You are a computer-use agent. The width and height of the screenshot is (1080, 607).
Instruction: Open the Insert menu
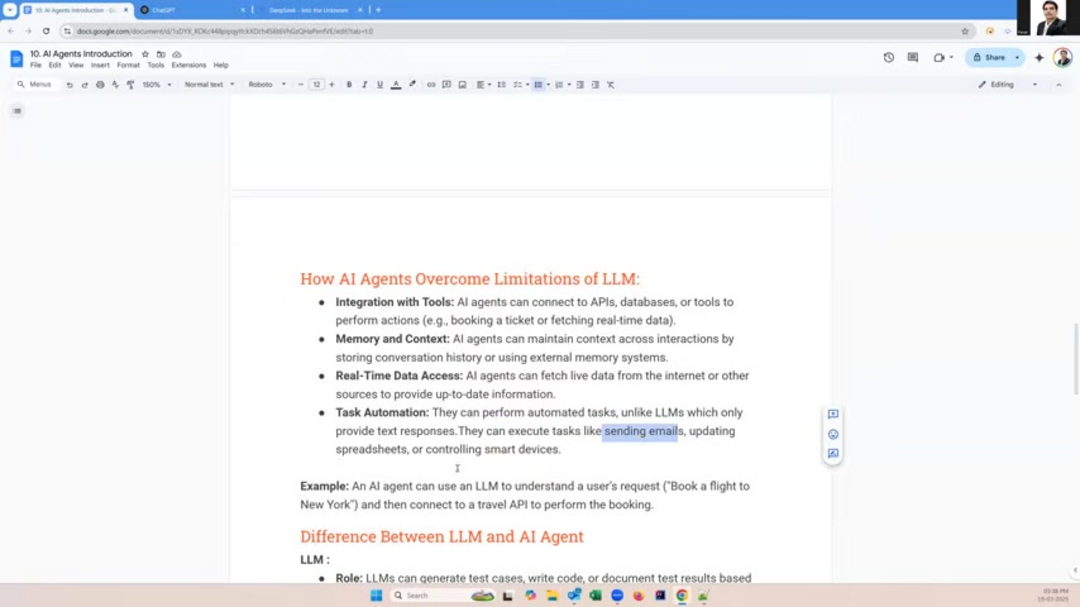coord(100,65)
